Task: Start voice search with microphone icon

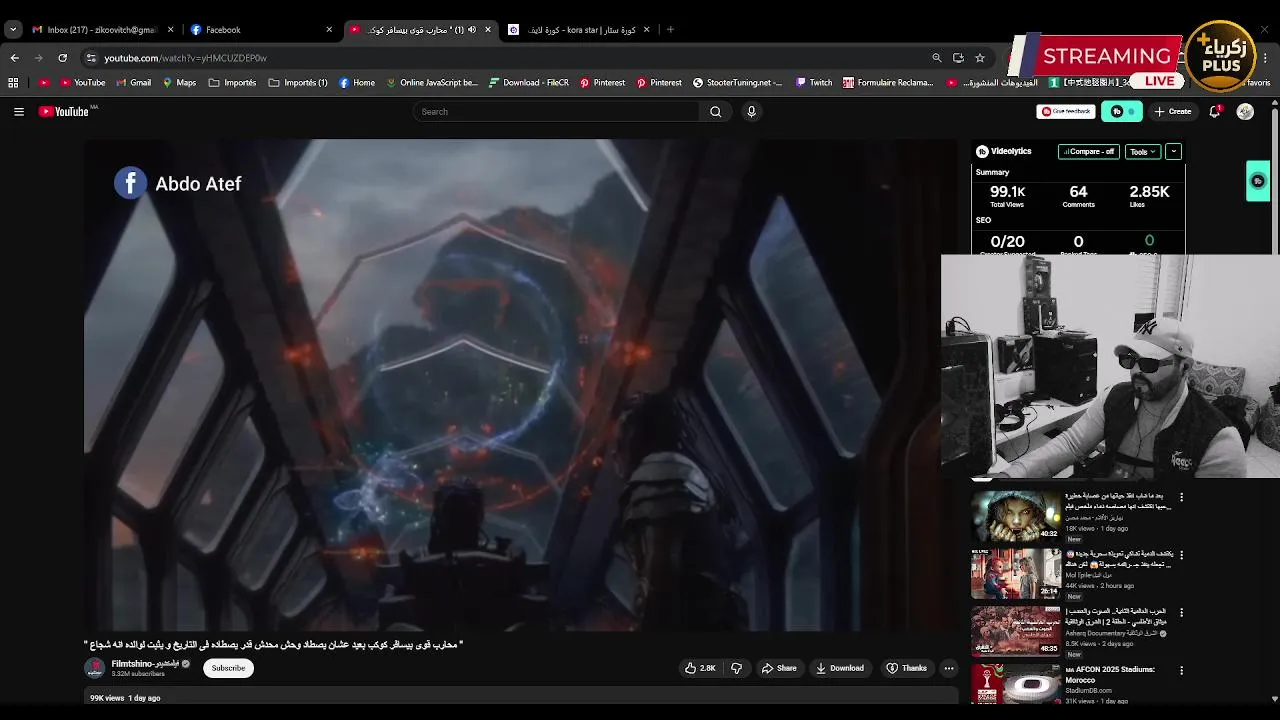Action: (x=751, y=112)
